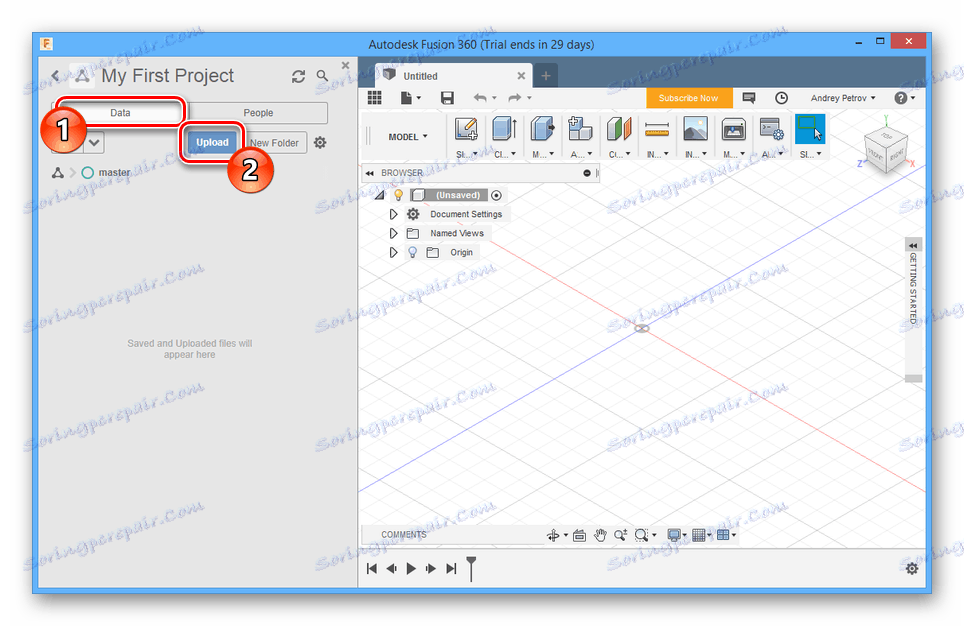Collapse the Getting Started side panel
964x626 pixels.
pos(913,245)
